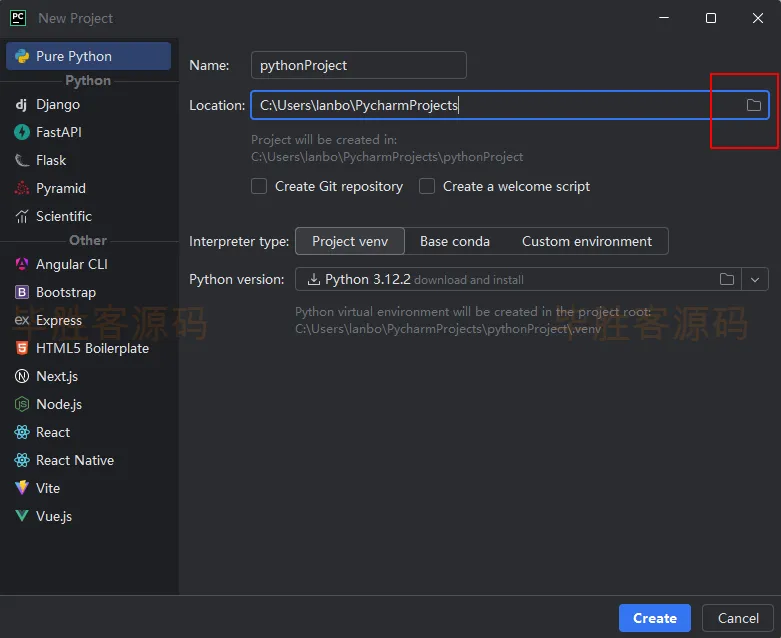Viewport: 781px width, 638px height.
Task: Edit the project Name field
Action: pos(359,65)
